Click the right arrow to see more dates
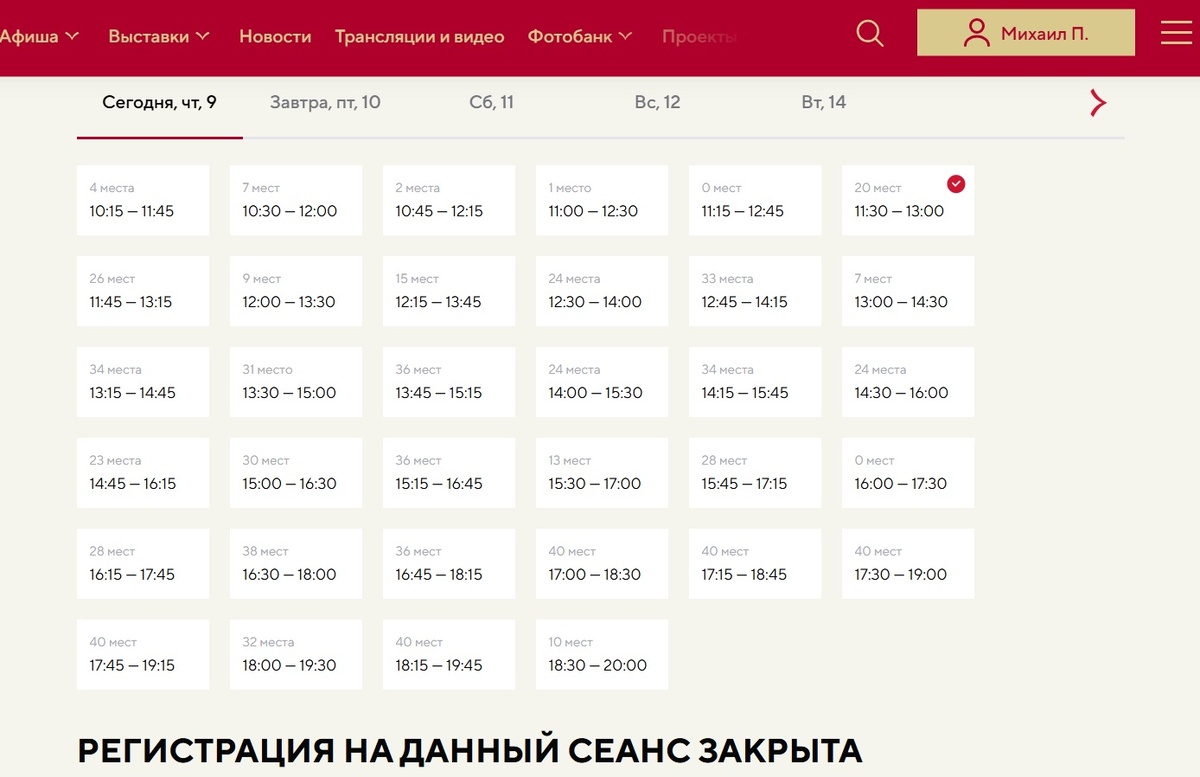This screenshot has height=777, width=1200. [1097, 102]
